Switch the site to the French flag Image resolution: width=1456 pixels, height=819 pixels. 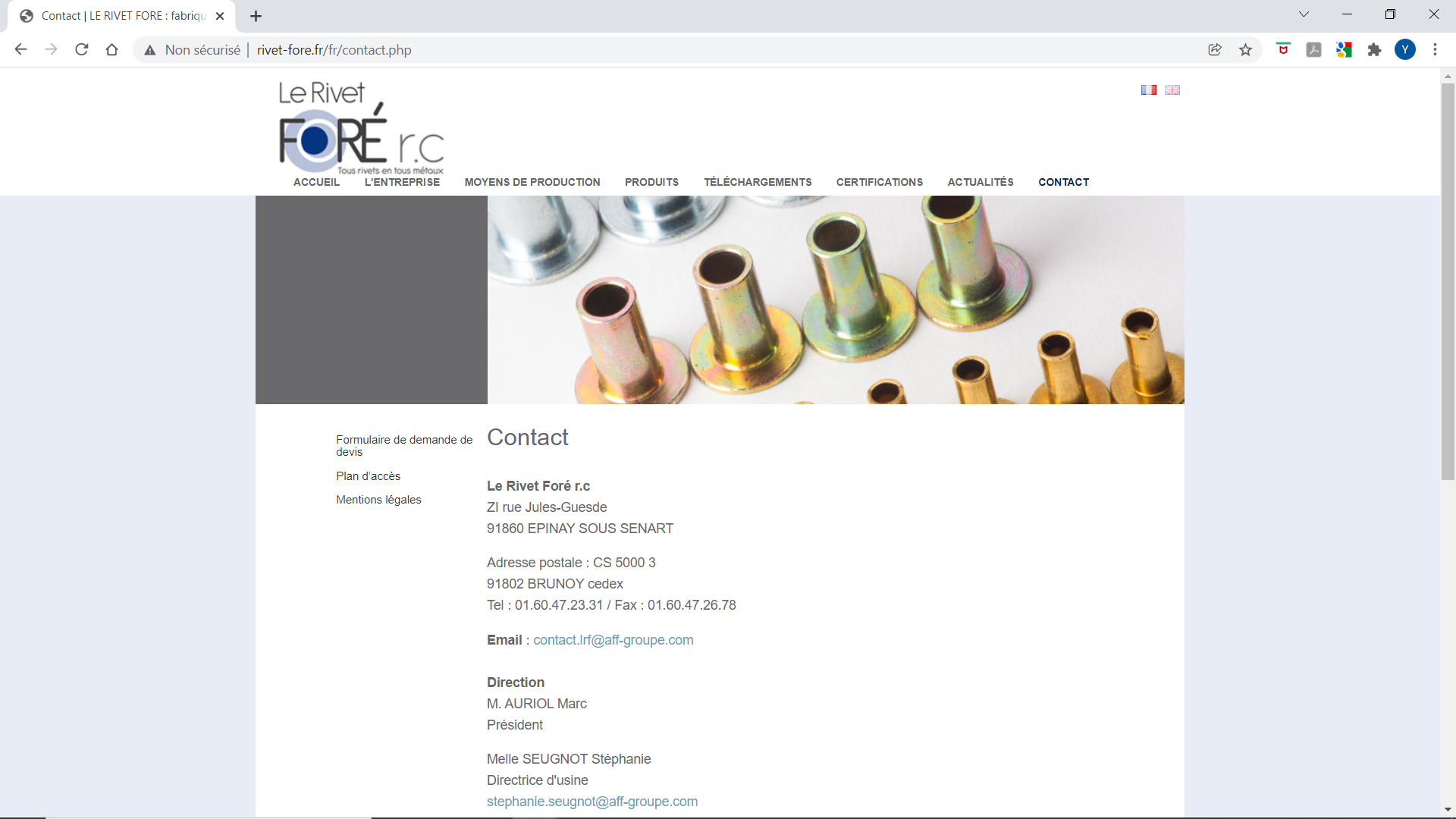coord(1148,90)
